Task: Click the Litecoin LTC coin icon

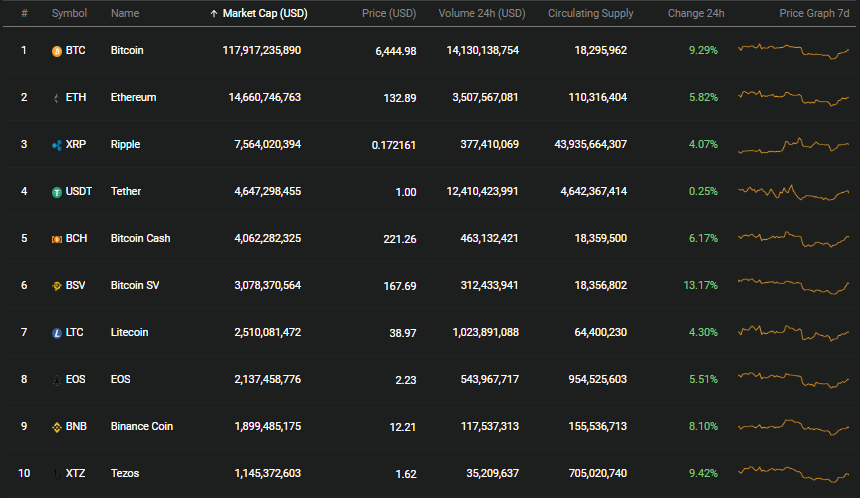Action: coord(56,333)
